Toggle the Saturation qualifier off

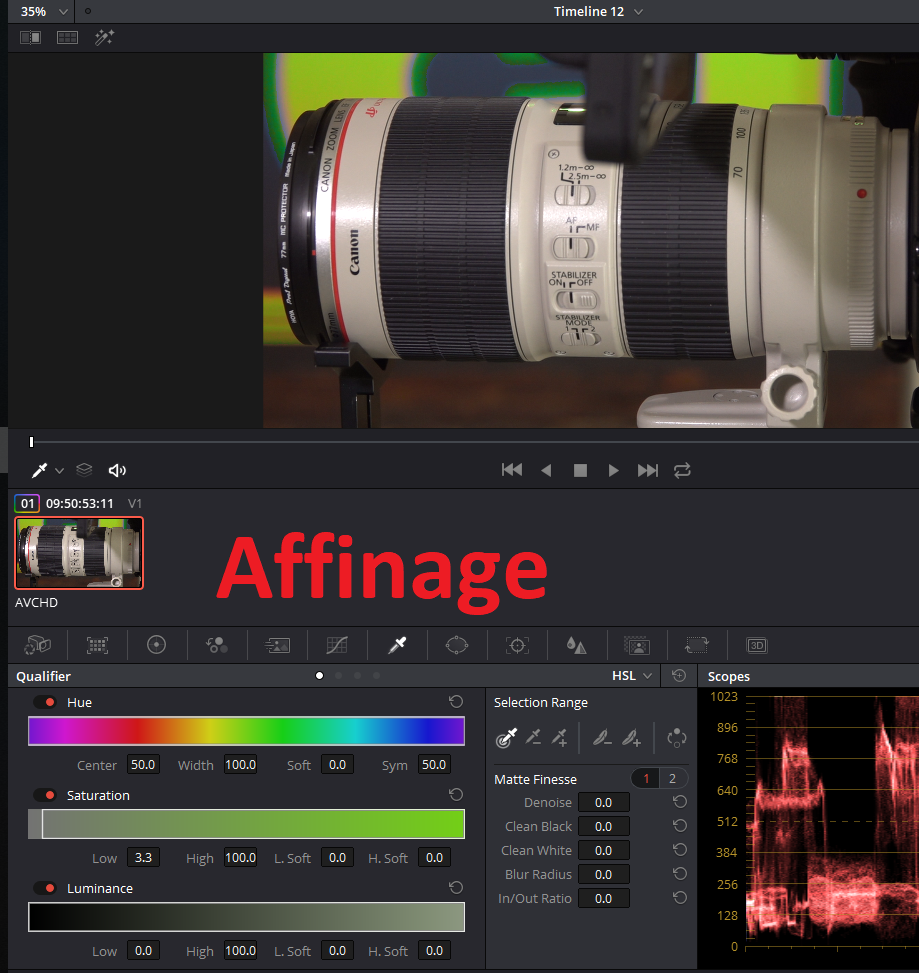coord(44,796)
